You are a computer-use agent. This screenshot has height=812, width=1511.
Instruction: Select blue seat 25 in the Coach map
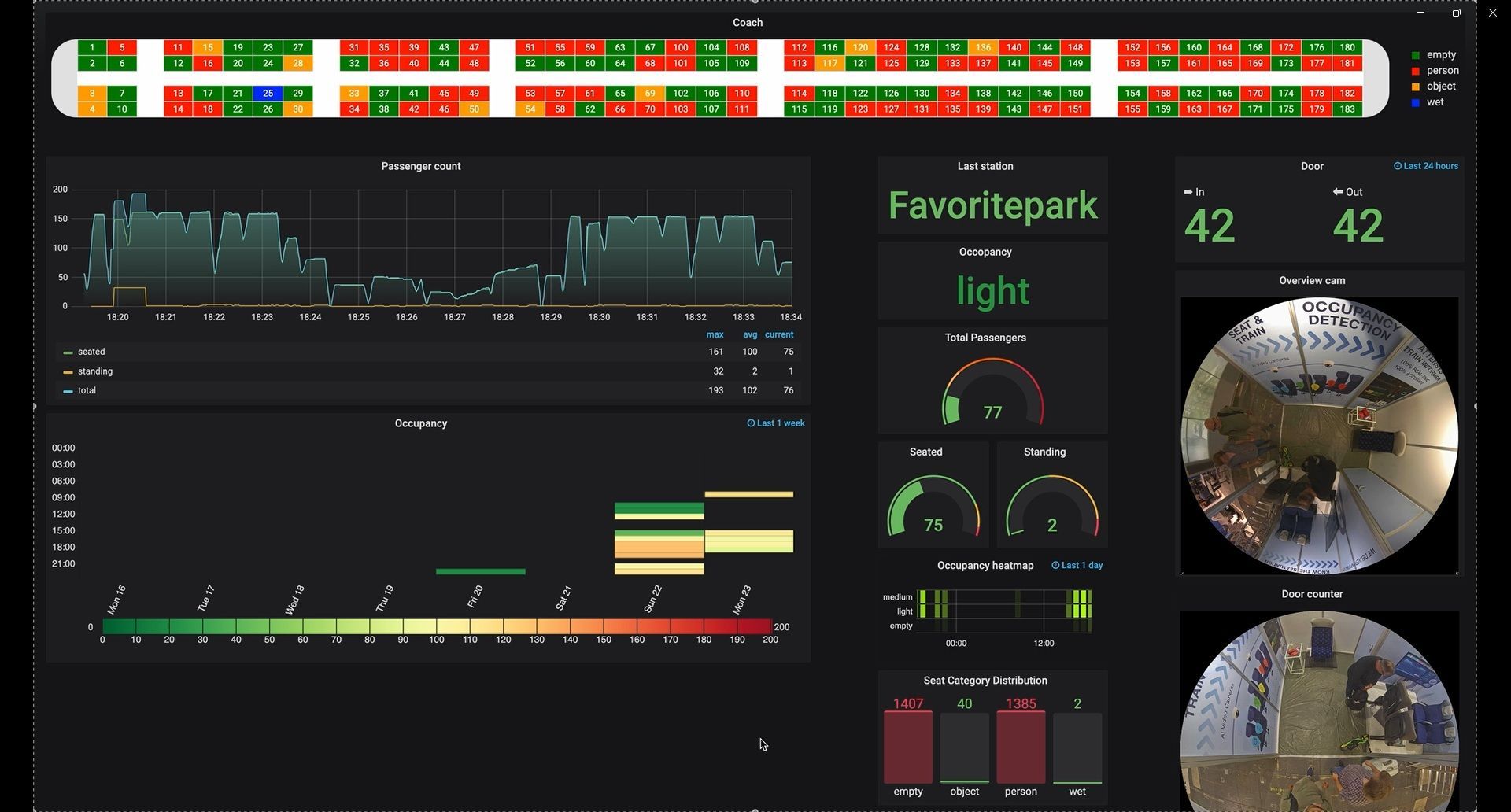tap(268, 94)
